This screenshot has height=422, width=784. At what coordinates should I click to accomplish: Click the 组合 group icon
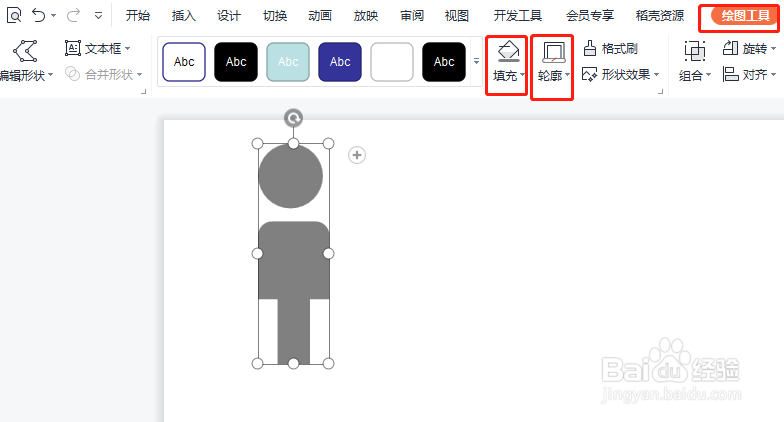click(x=694, y=51)
